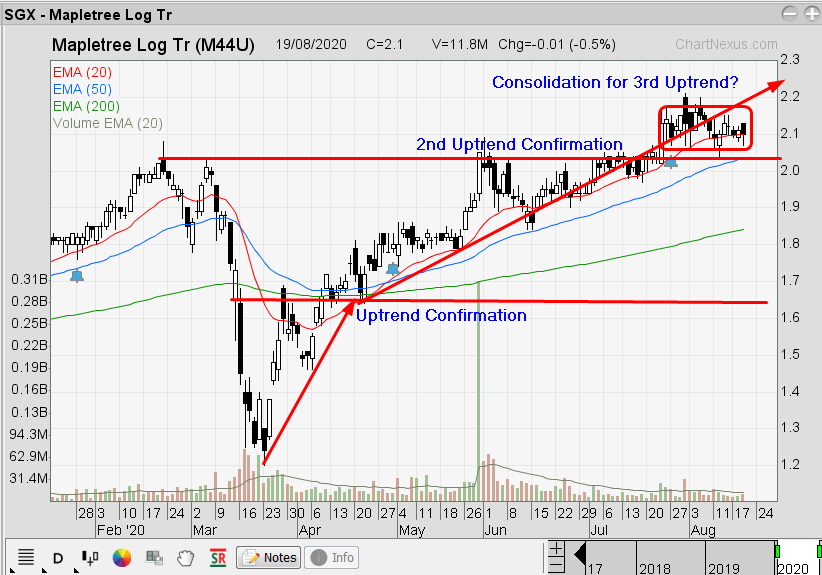Click the 0.31B volume axis label
Image resolution: width=822 pixels, height=575 pixels.
pos(29,279)
